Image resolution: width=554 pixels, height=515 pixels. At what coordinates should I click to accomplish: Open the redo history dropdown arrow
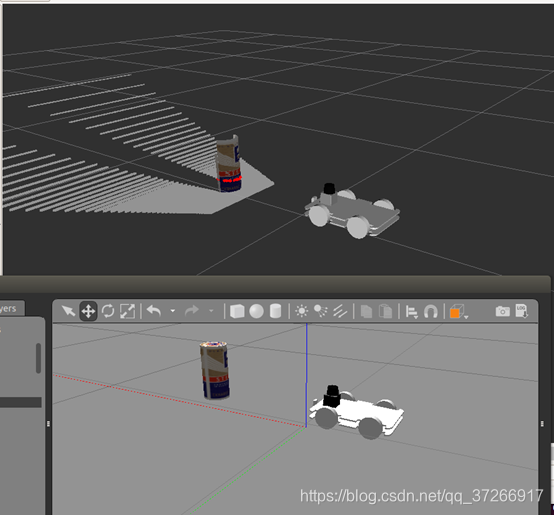click(211, 311)
